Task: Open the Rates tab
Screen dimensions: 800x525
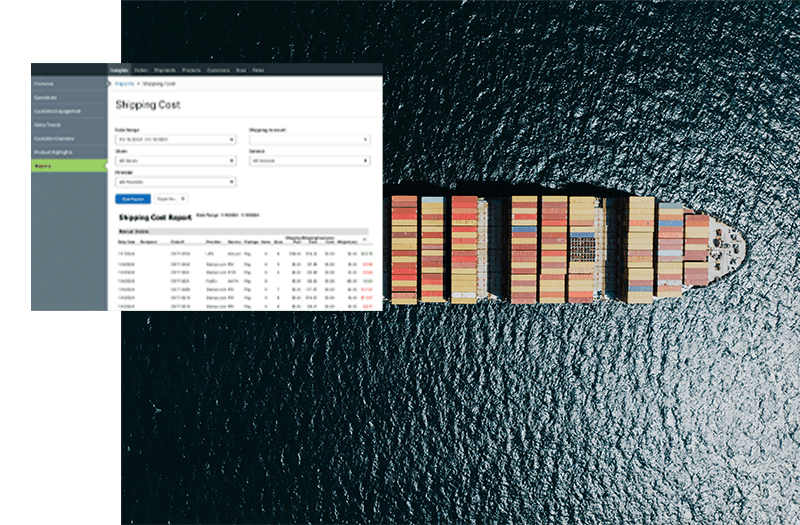Action: point(258,70)
